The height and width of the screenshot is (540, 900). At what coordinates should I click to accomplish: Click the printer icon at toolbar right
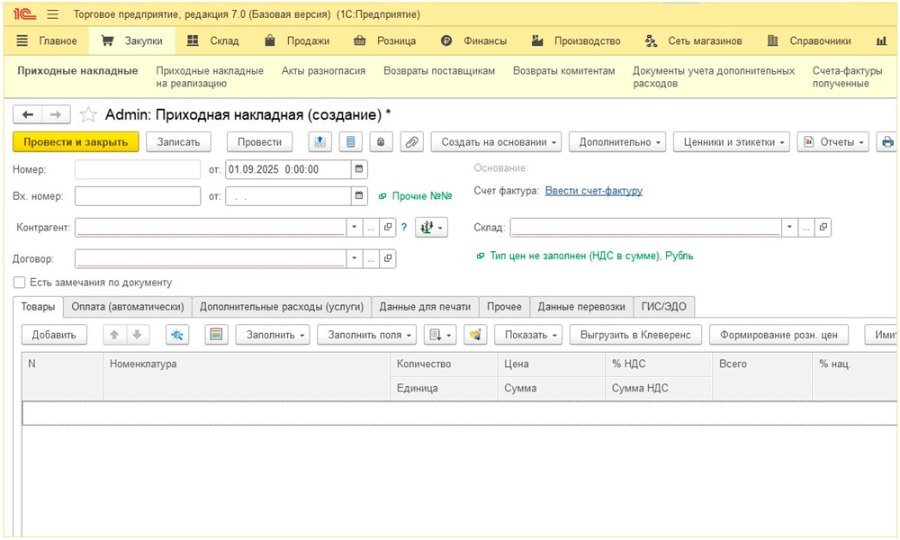887,142
